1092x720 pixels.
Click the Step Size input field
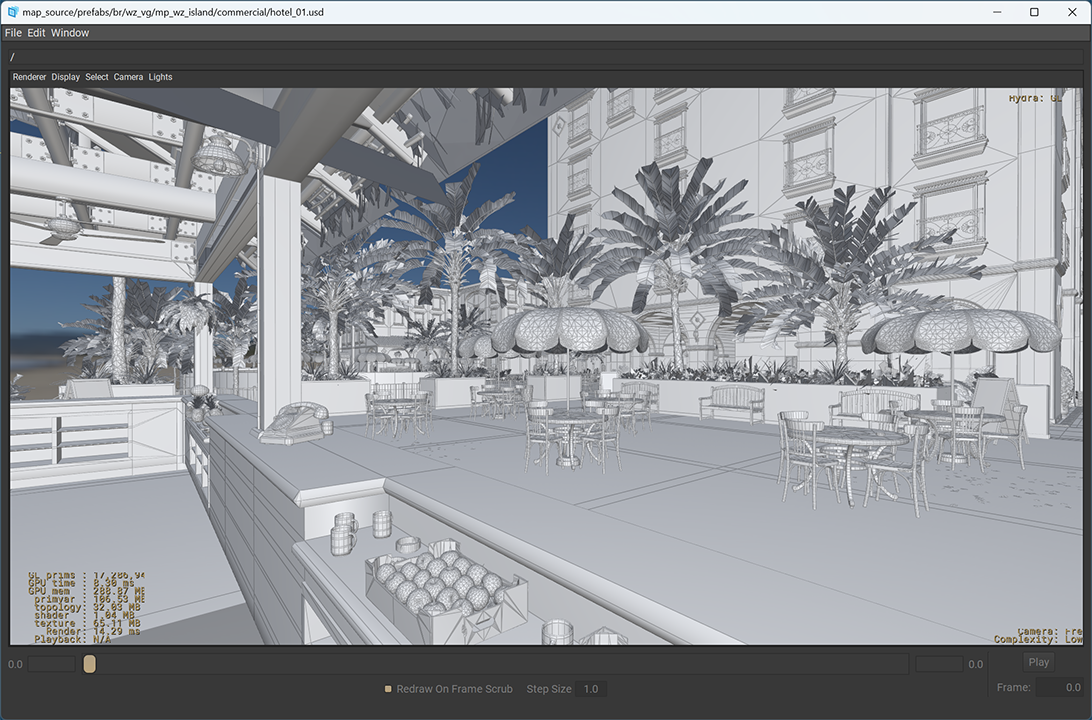click(x=591, y=689)
